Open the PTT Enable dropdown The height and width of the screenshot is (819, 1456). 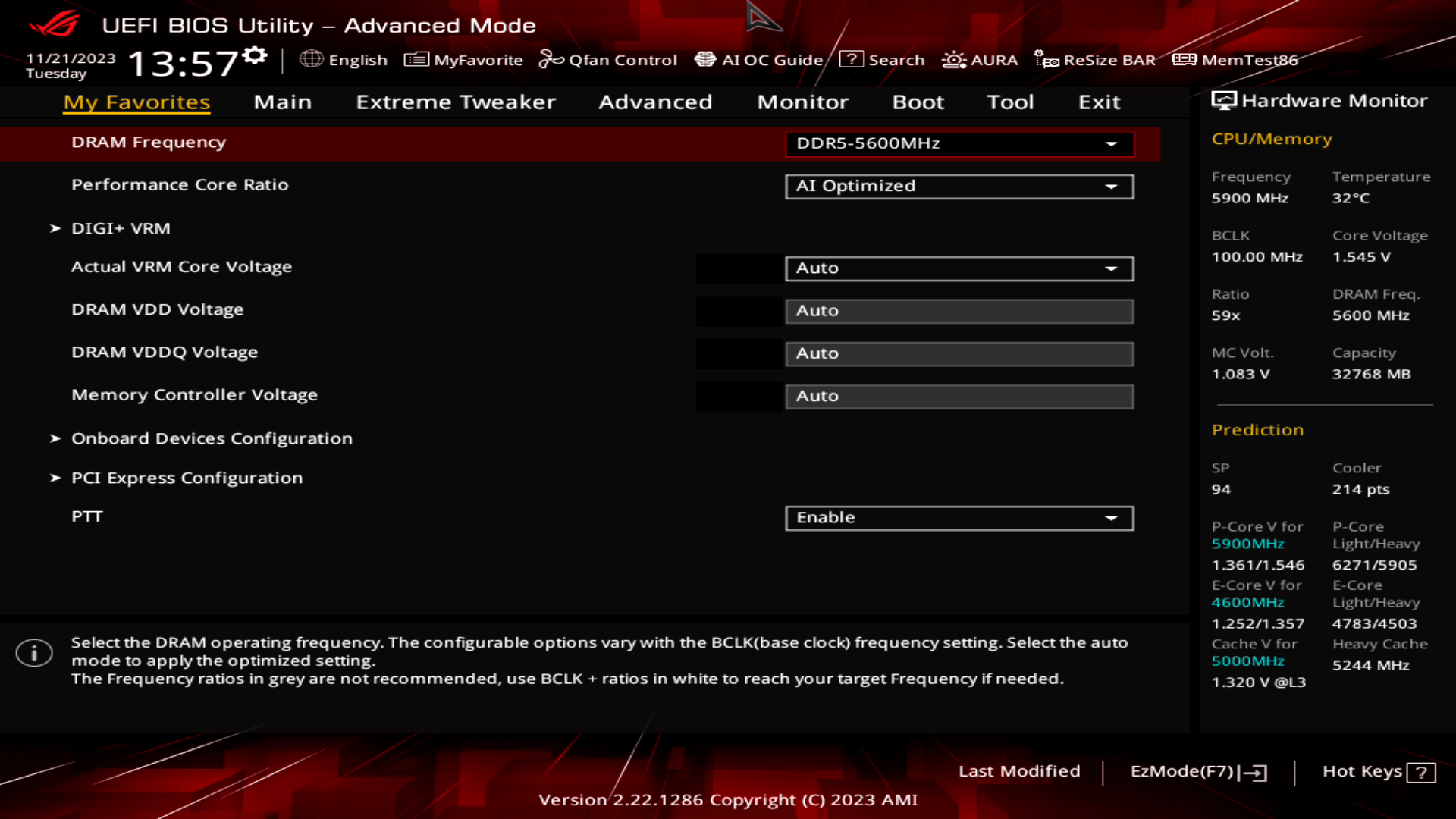coord(959,518)
